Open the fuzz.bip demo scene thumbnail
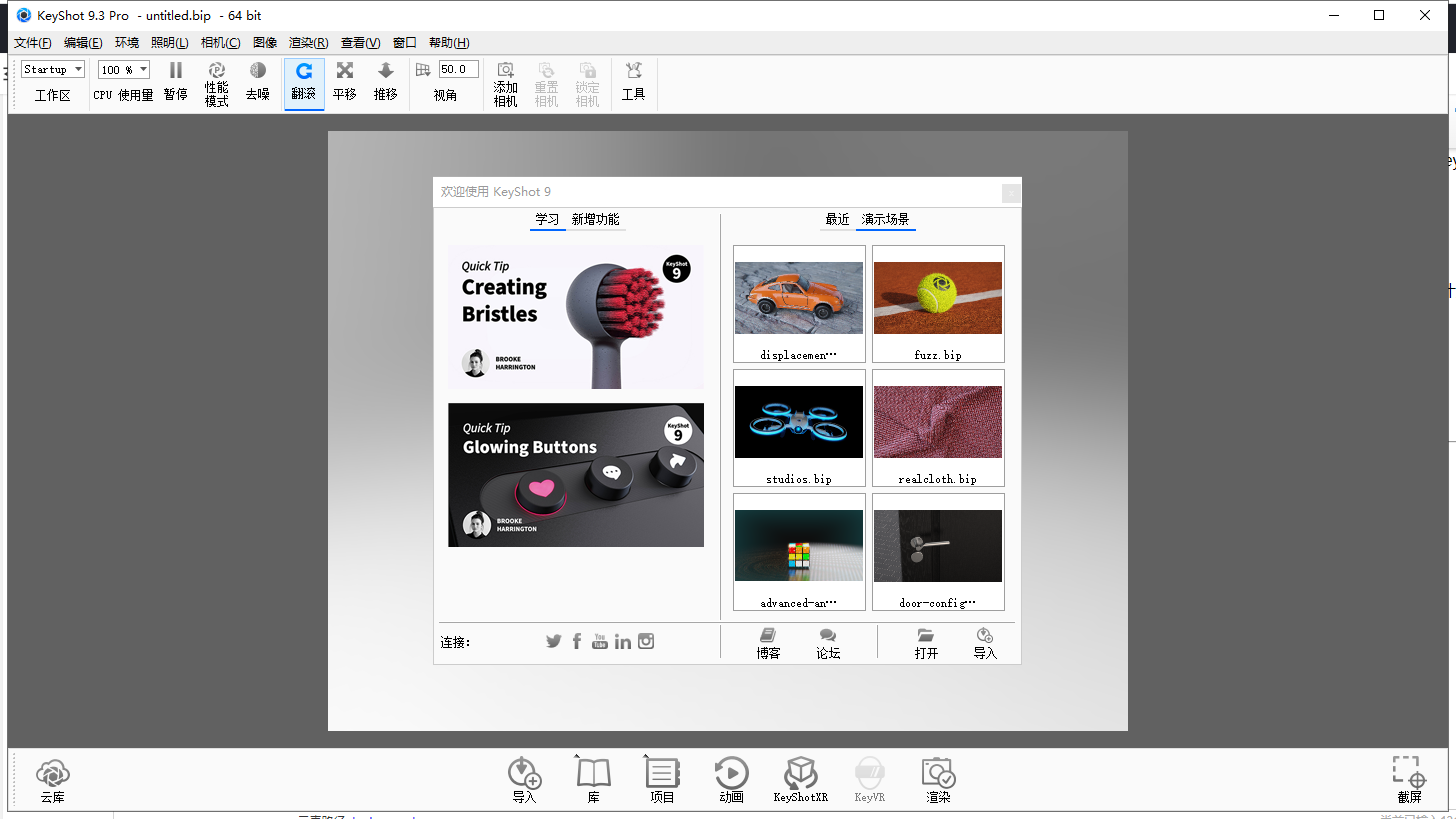The image size is (1456, 819). coord(938,303)
